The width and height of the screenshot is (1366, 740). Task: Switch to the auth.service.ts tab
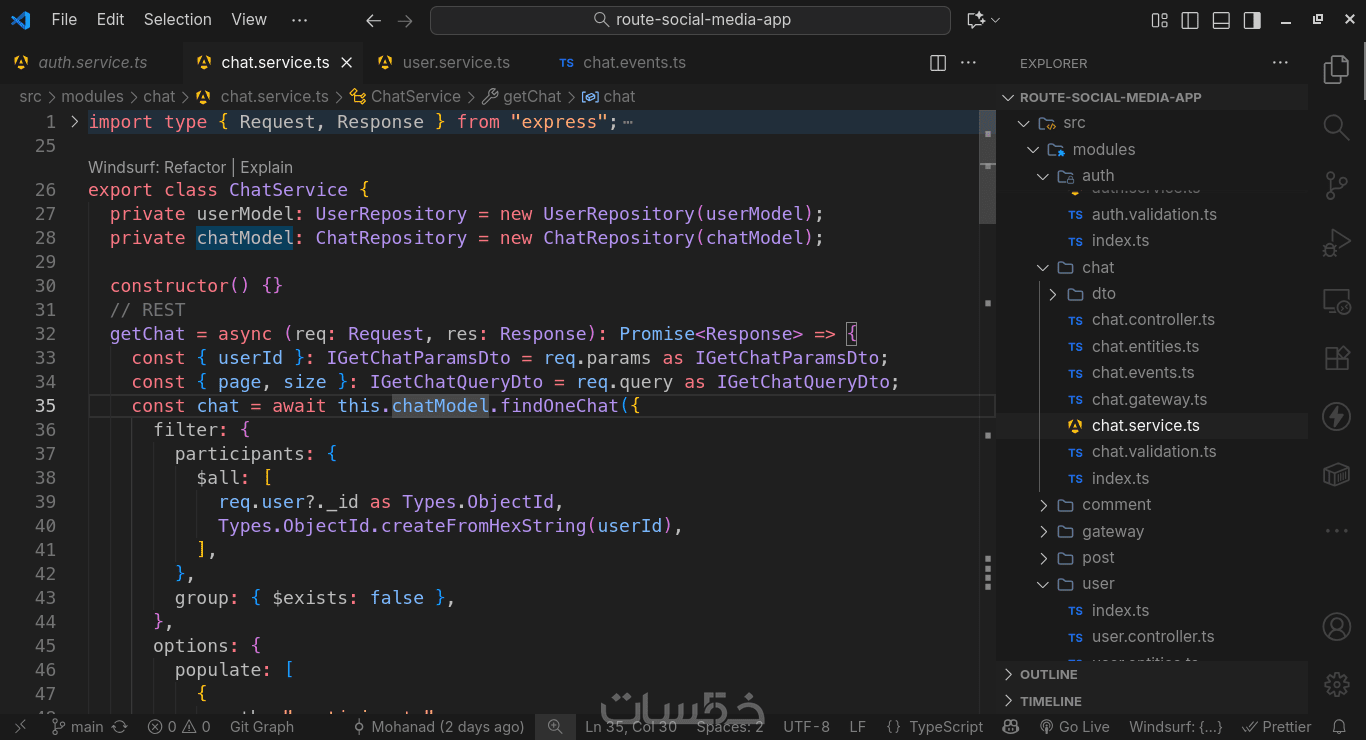pos(92,63)
